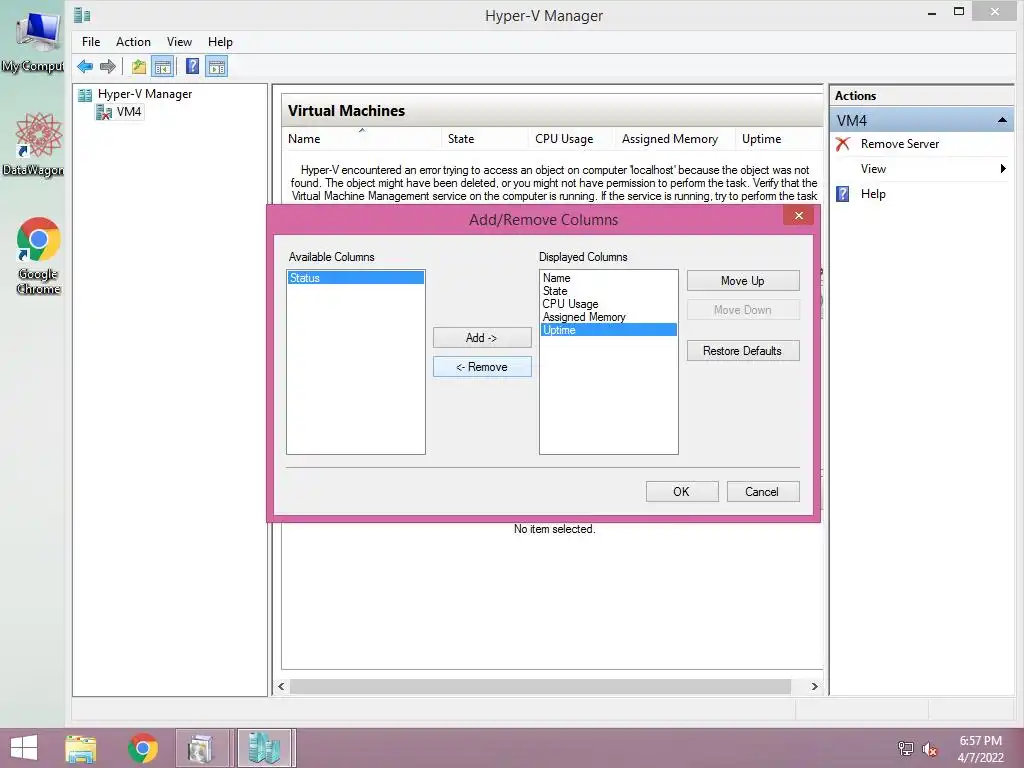Toggle Show/Hide Action Pane toolbar icon
This screenshot has height=768, width=1024.
(217, 67)
